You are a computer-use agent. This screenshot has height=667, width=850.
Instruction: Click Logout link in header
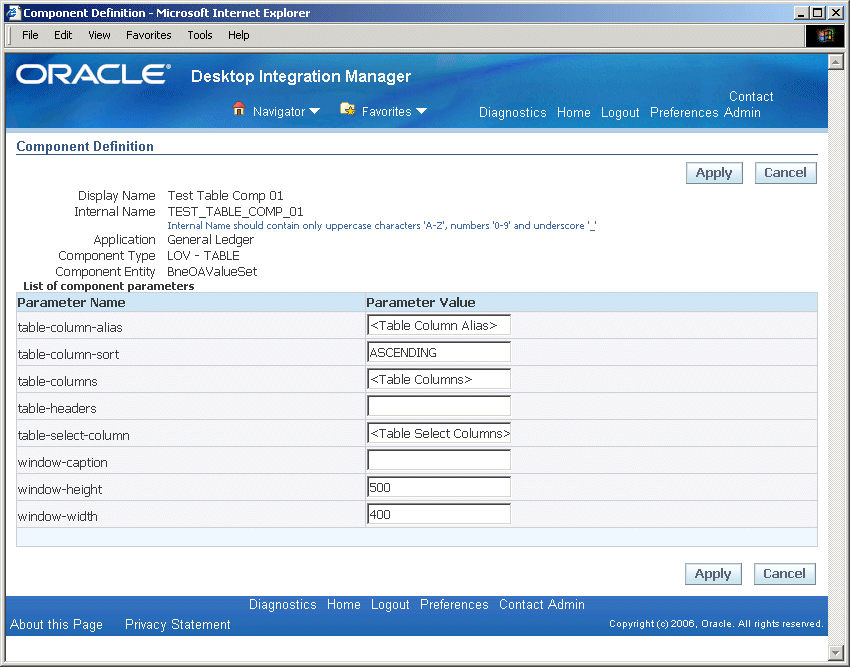620,113
